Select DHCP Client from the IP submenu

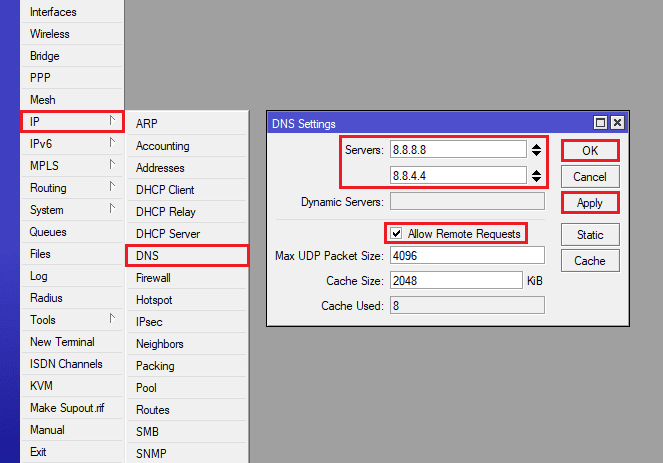point(187,190)
